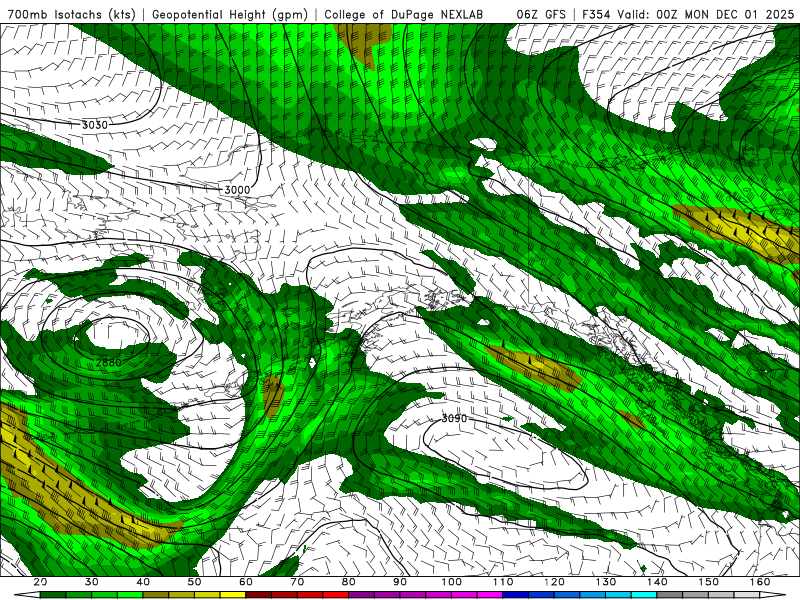Pick the bright yellow swatch on the color bar
This screenshot has width=800, height=600.
point(233,595)
